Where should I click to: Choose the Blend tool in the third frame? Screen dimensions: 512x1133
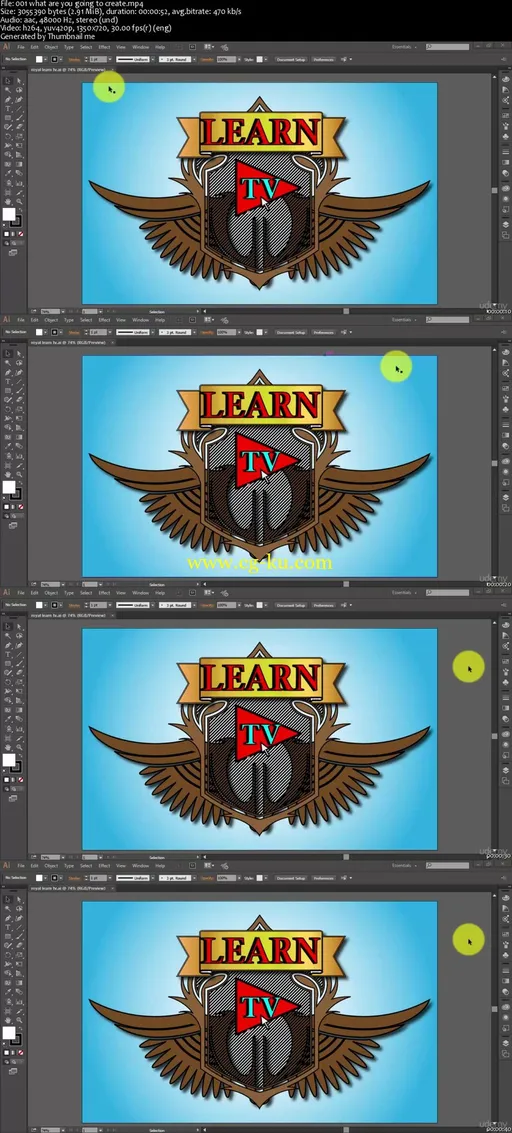tap(19, 719)
